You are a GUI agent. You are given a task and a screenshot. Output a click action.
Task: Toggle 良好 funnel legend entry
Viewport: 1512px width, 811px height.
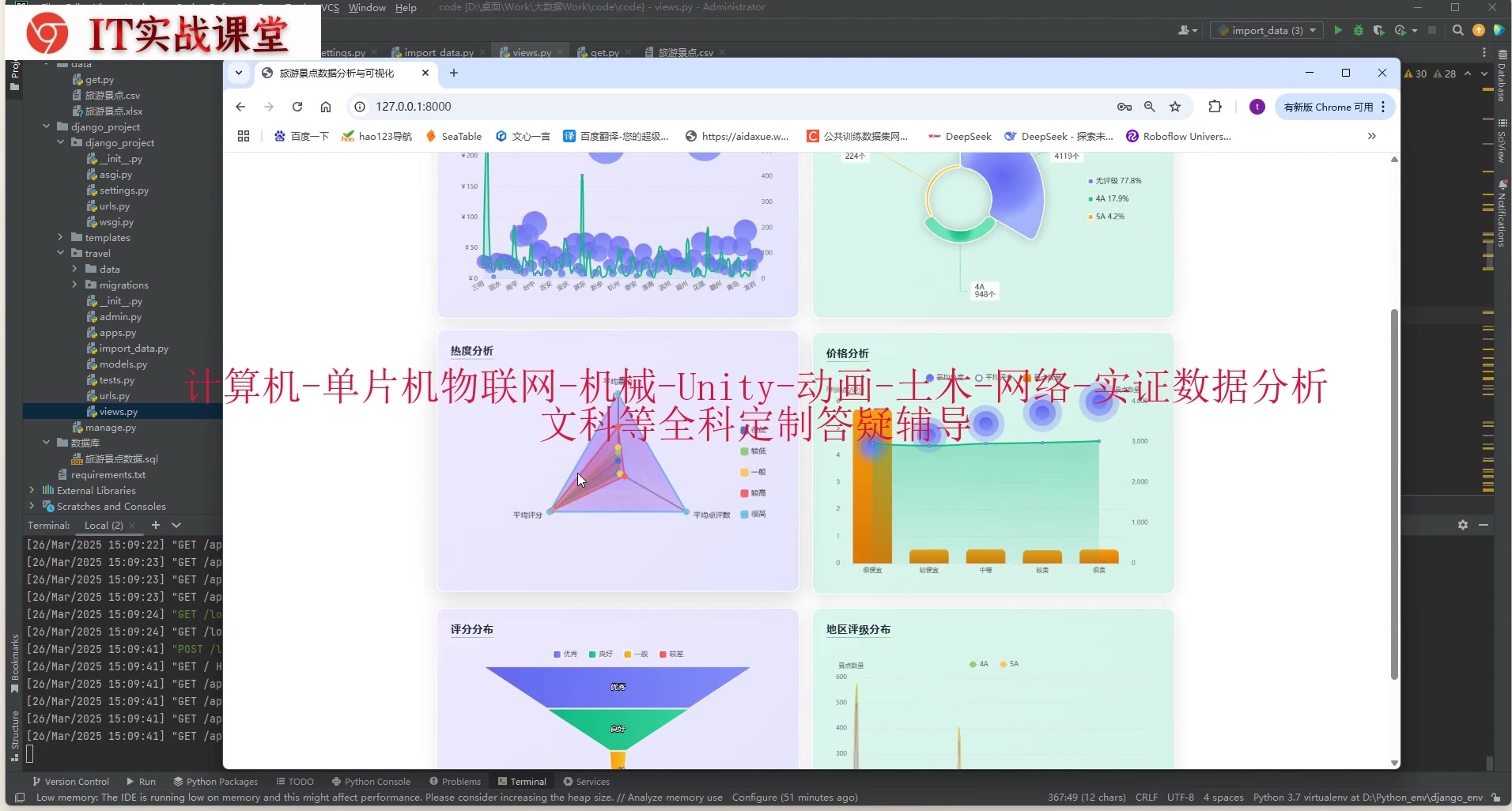601,654
